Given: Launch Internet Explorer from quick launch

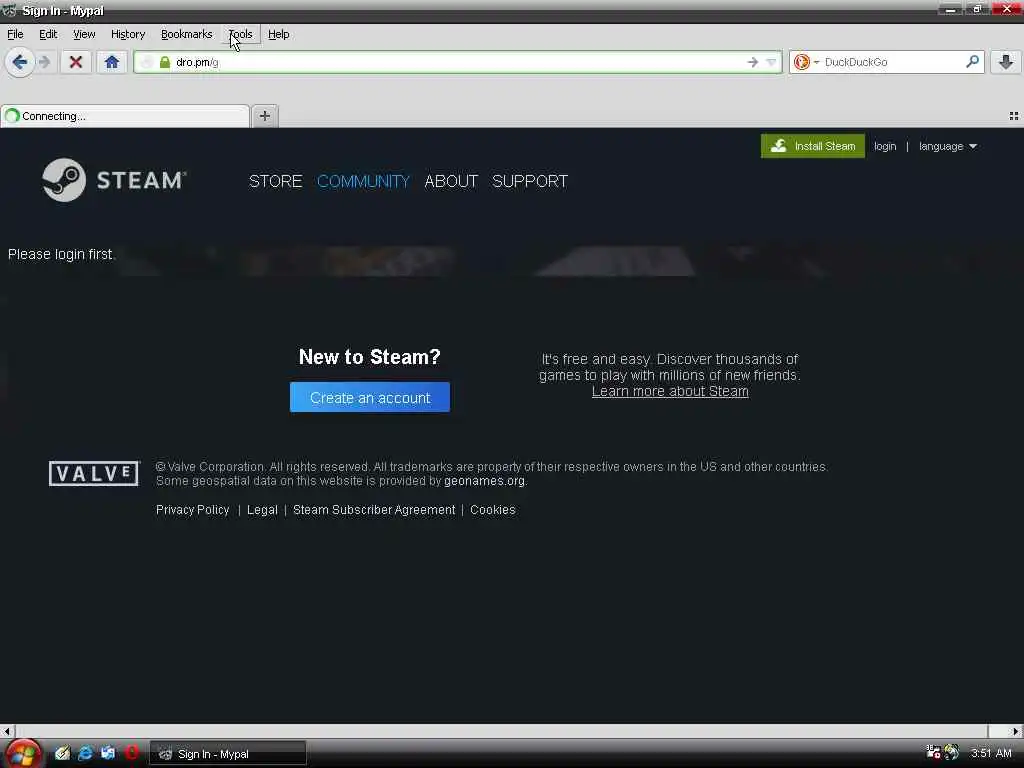Looking at the screenshot, I should click(85, 753).
